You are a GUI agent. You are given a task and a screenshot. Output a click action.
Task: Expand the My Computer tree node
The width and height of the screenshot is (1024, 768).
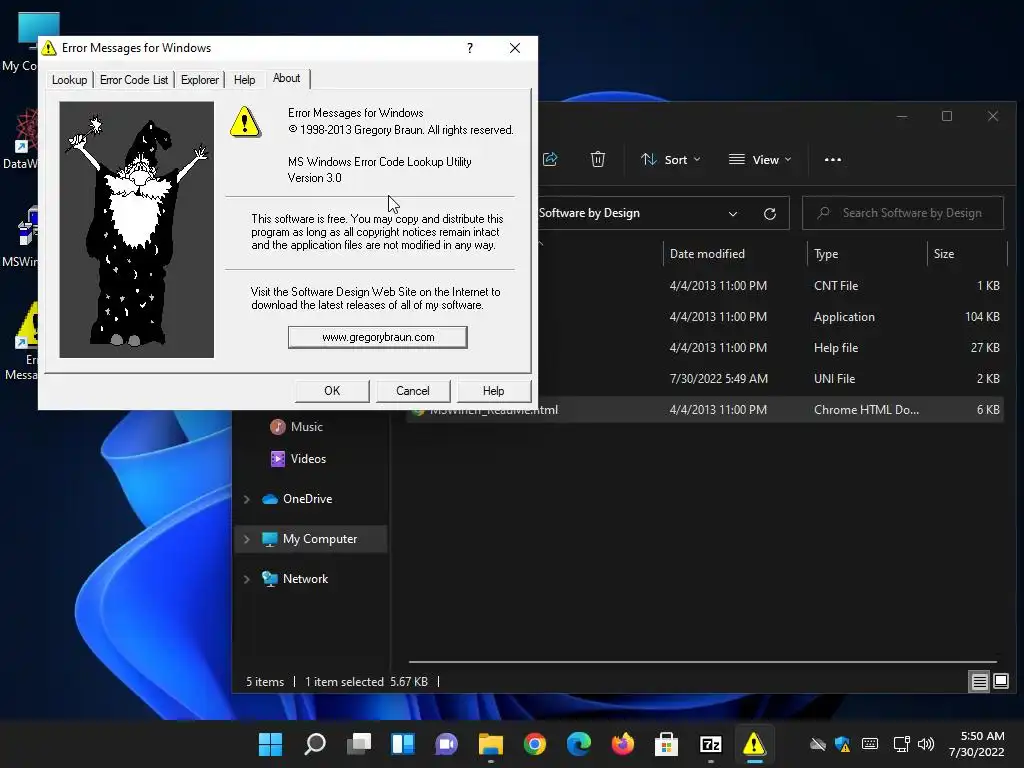tap(247, 539)
